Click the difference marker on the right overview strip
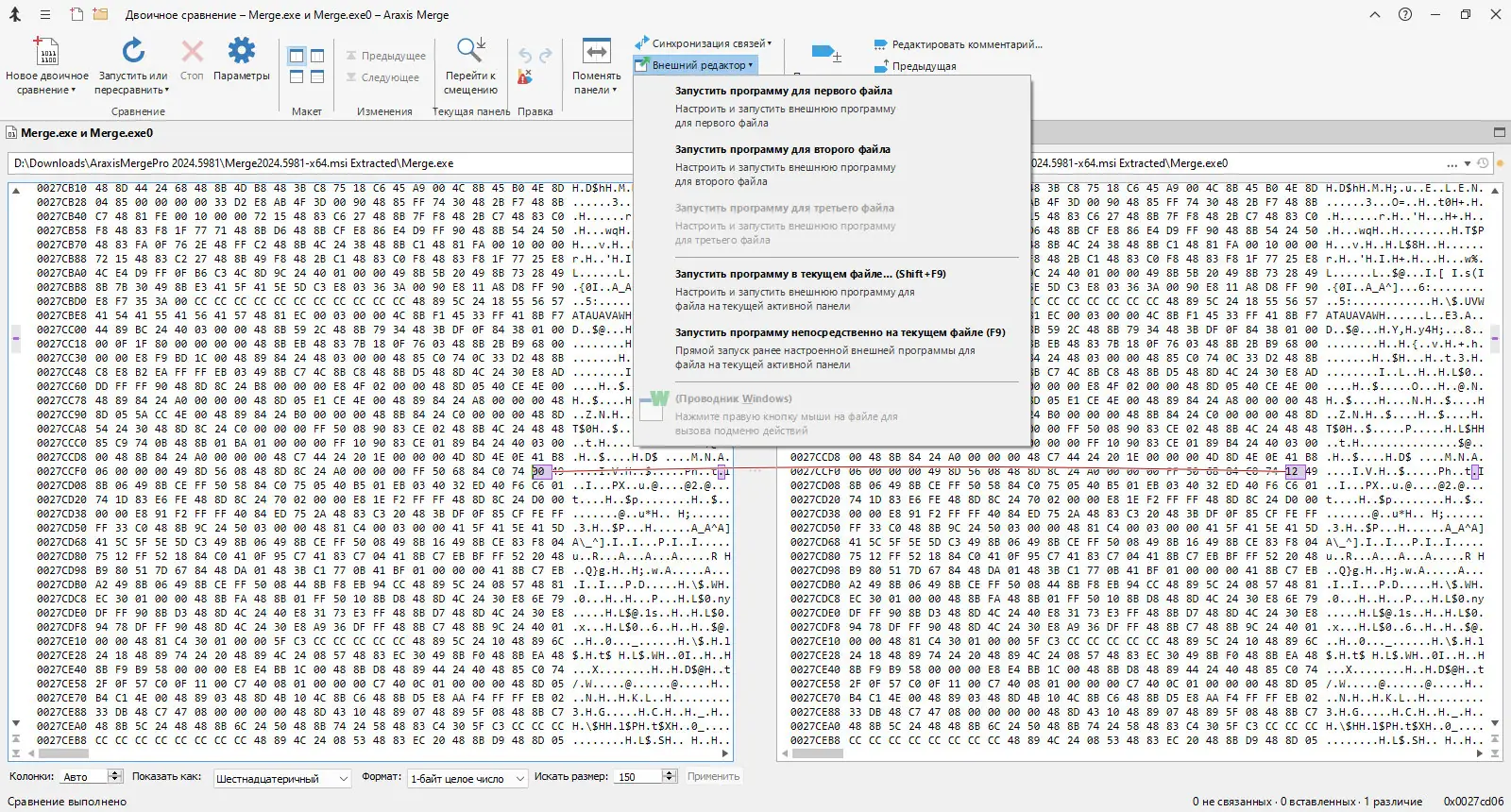 pos(1495,337)
